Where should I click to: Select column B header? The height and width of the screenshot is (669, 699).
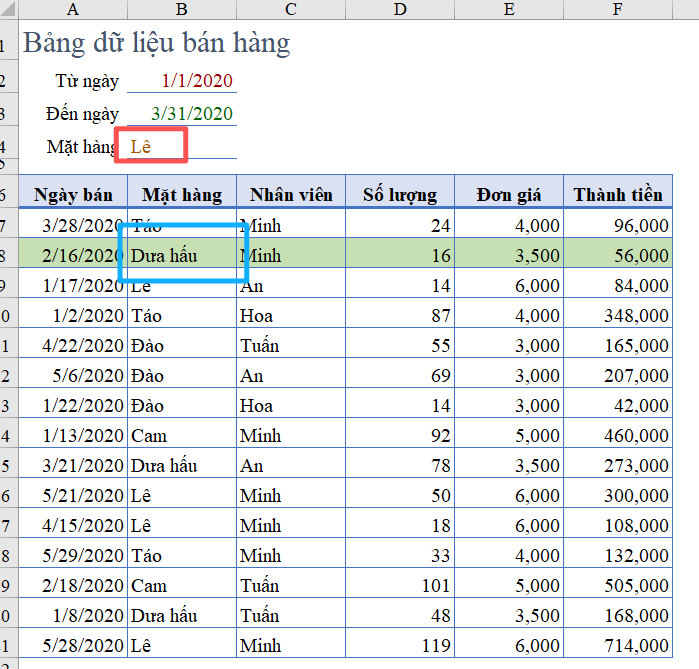coord(182,9)
